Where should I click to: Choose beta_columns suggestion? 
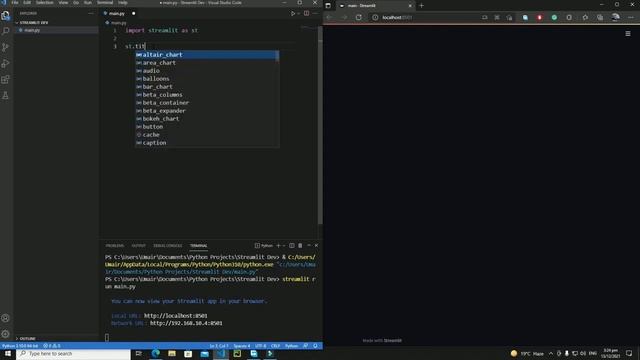[x=207, y=95]
